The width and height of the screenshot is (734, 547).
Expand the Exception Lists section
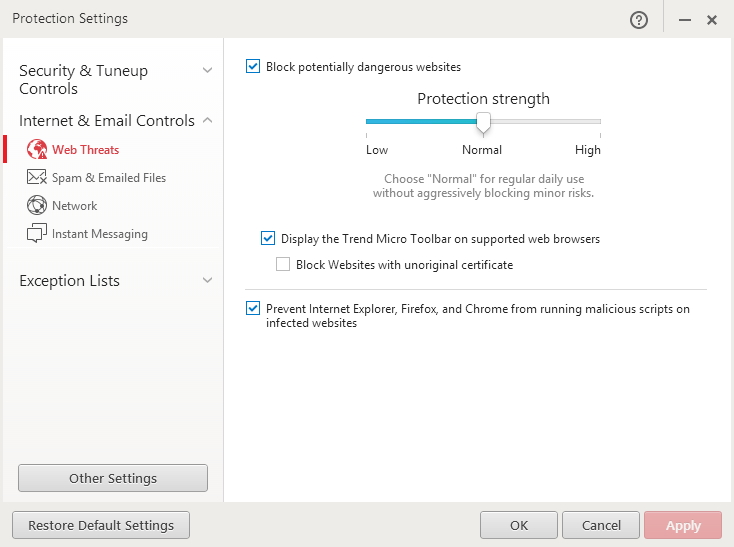(207, 281)
